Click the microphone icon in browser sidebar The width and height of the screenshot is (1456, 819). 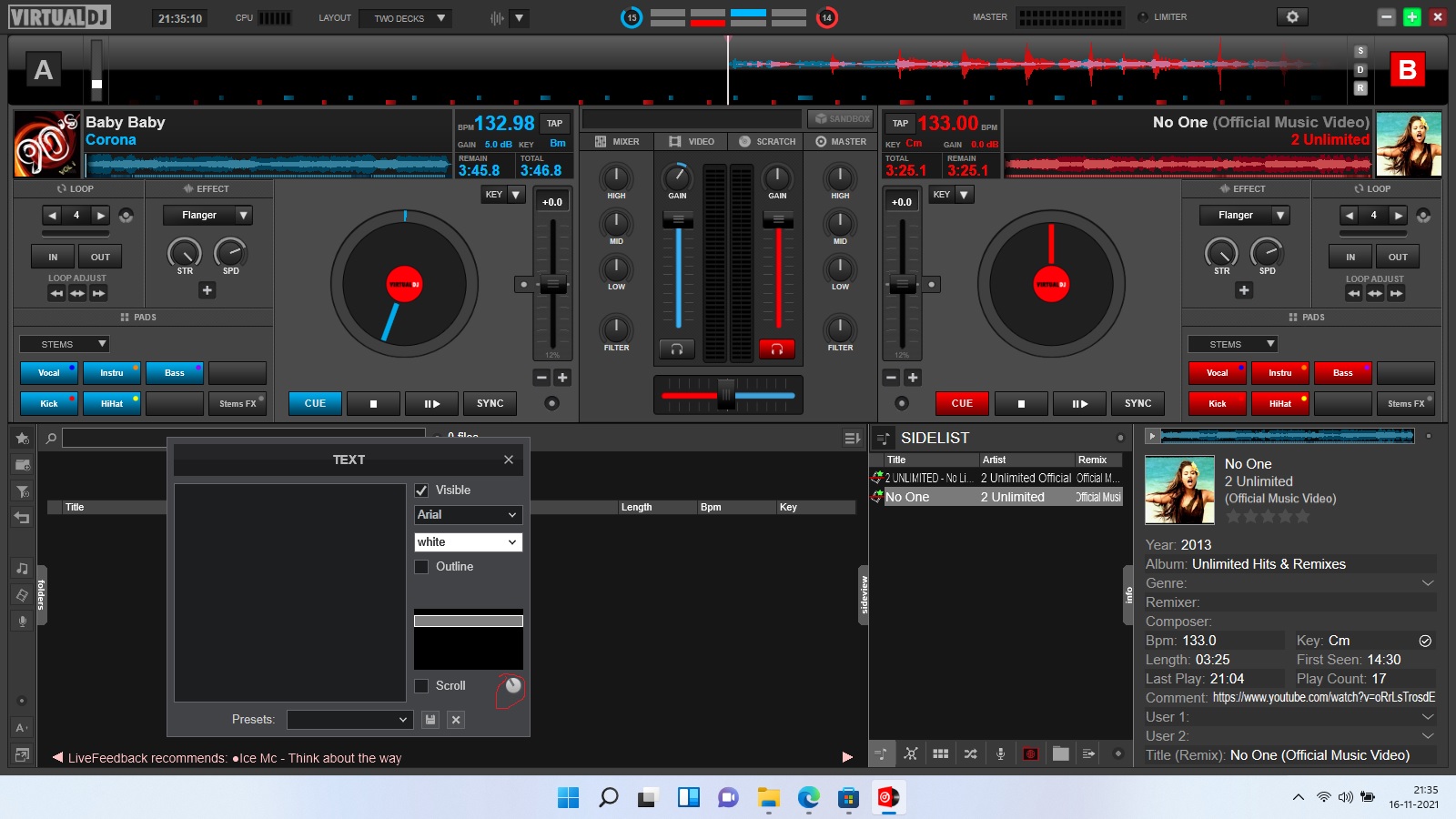22,621
